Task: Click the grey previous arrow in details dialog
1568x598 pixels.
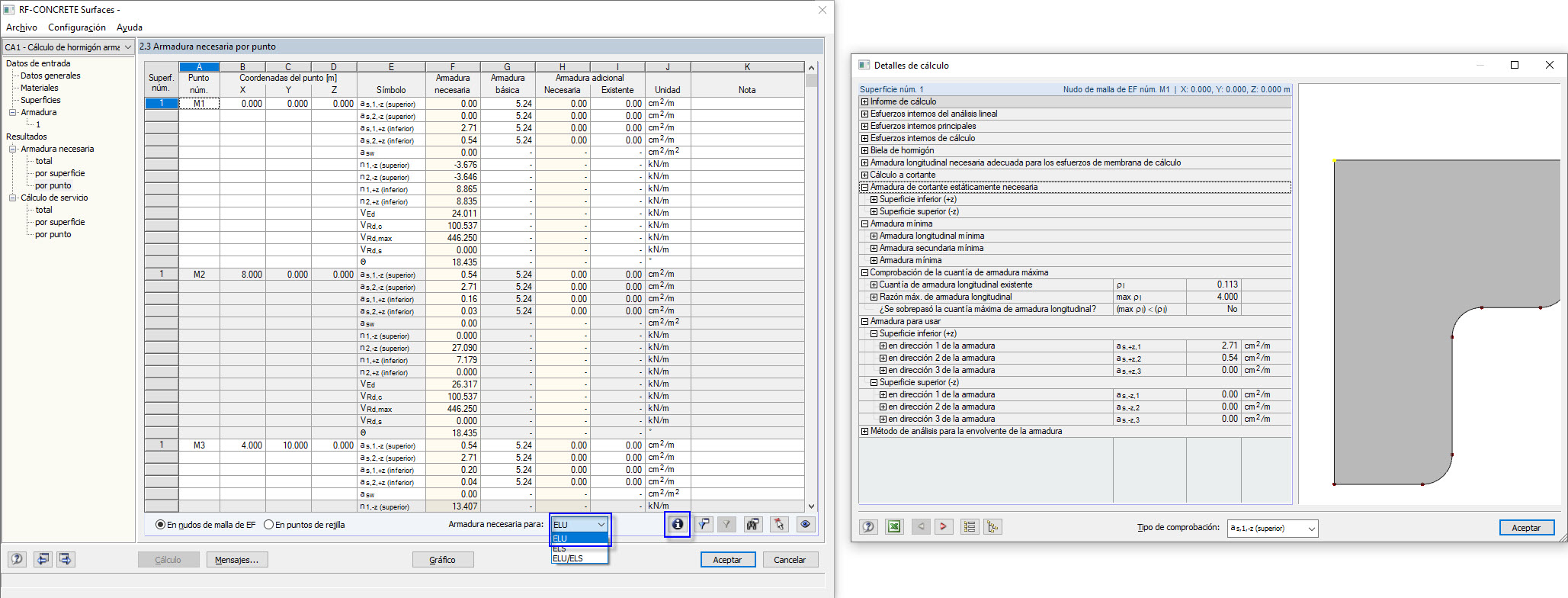Action: point(921,526)
